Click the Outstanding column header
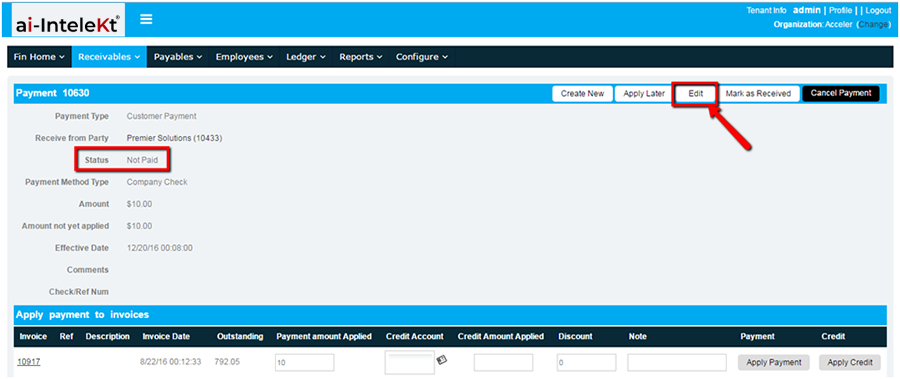 point(240,337)
